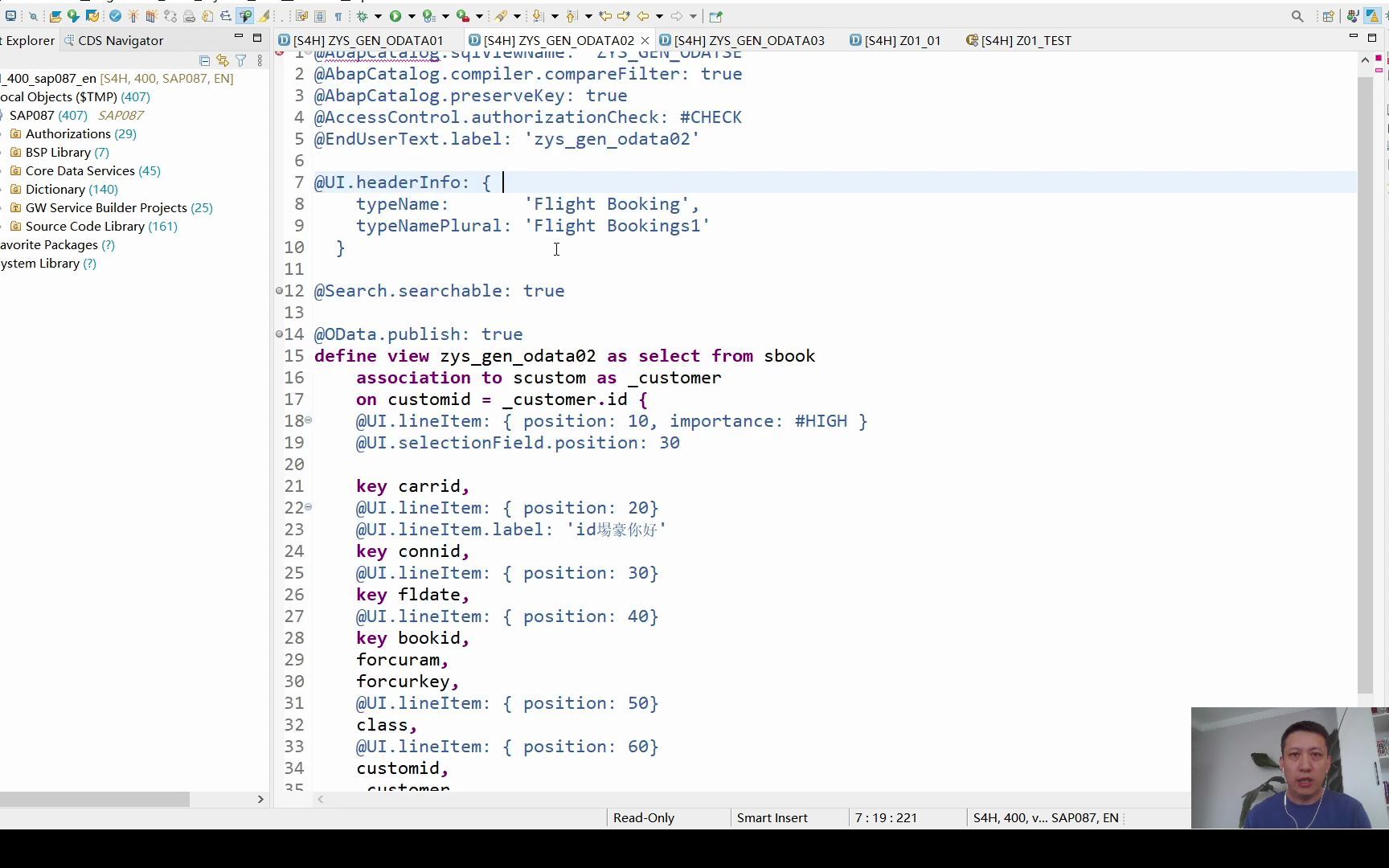Click the Read-Only indicator in status bar
This screenshot has height=868, width=1389.
[x=643, y=817]
